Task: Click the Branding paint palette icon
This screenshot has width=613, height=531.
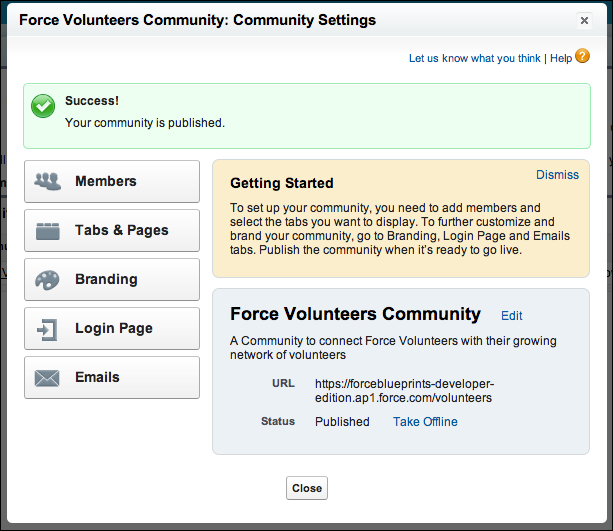Action: click(x=48, y=280)
